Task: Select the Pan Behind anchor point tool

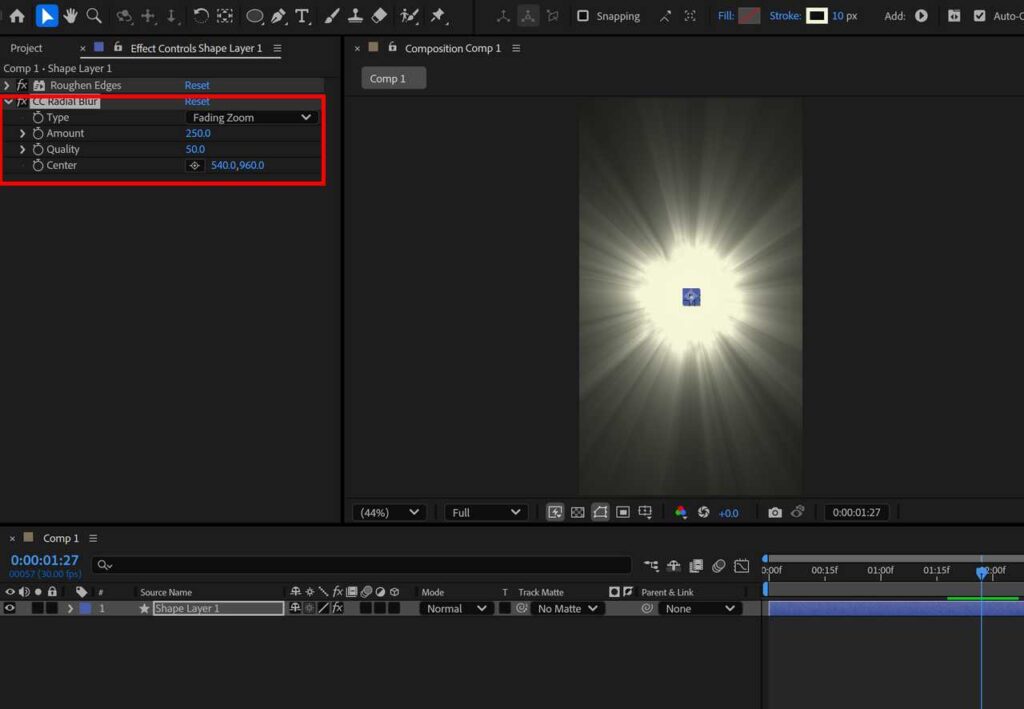Action: [225, 16]
